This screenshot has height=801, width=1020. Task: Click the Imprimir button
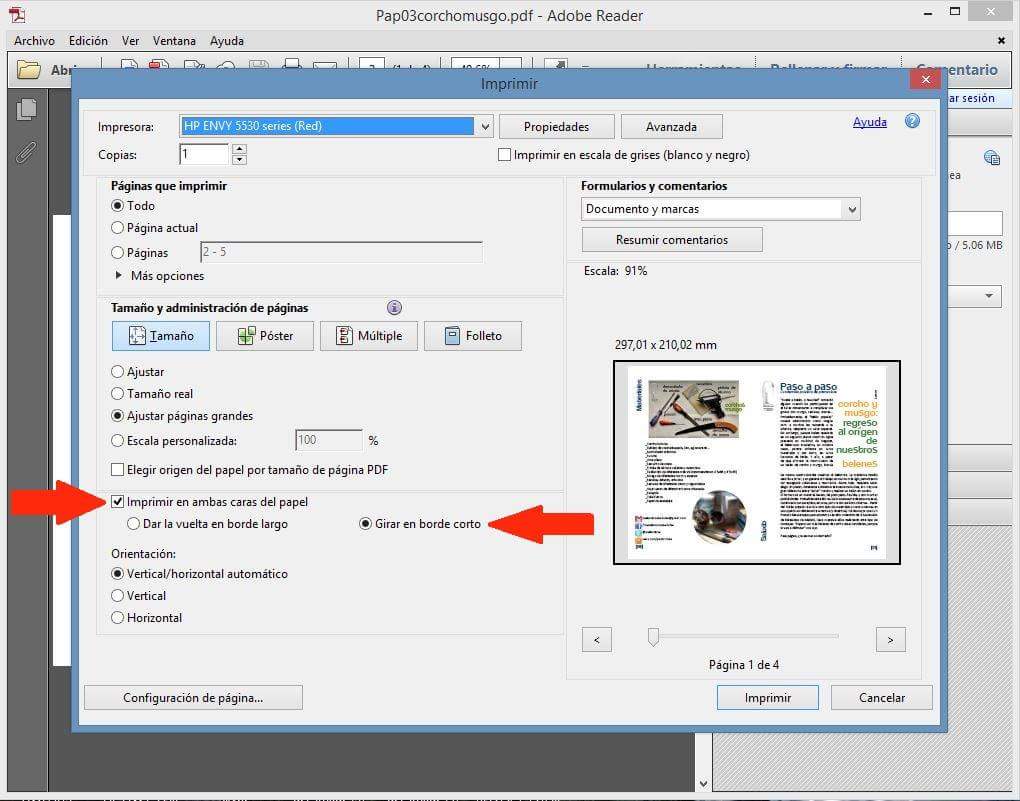pyautogui.click(x=767, y=698)
